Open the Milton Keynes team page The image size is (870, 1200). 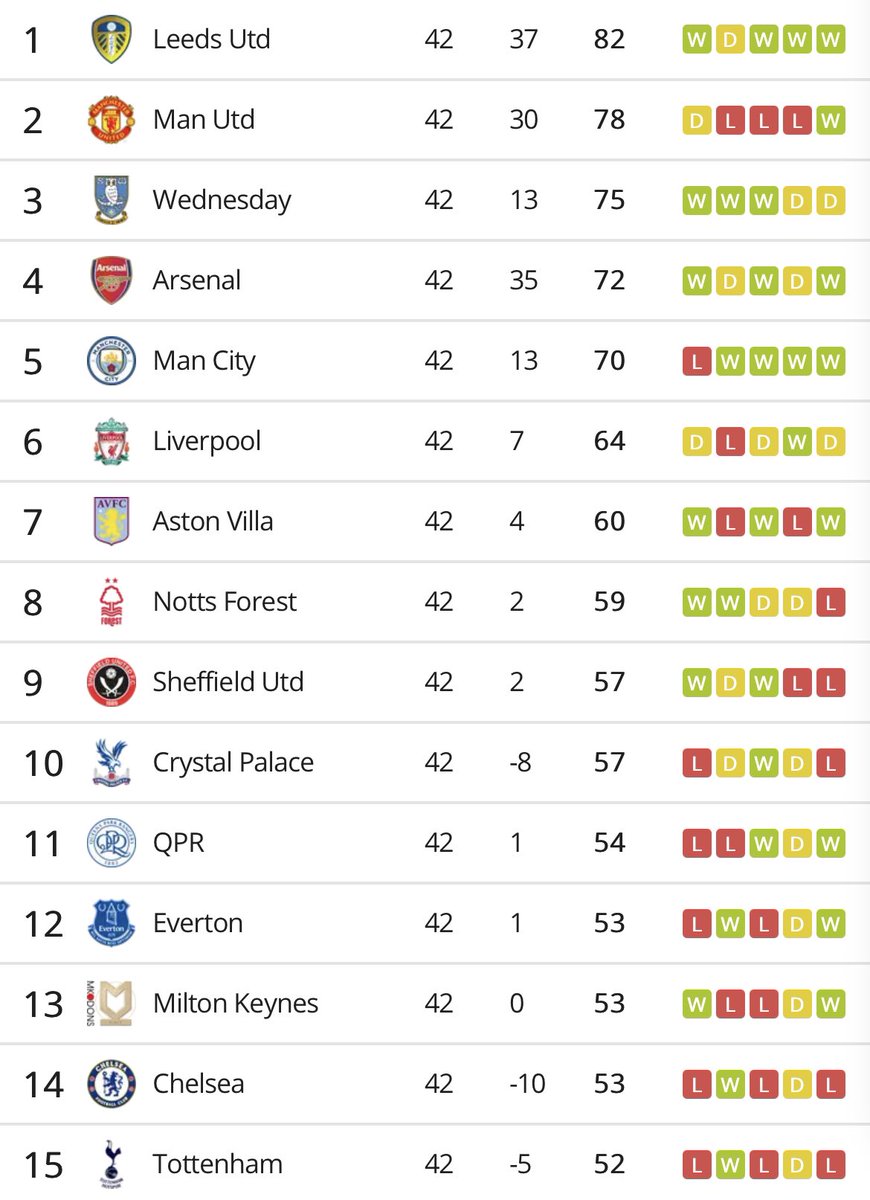point(235,1003)
